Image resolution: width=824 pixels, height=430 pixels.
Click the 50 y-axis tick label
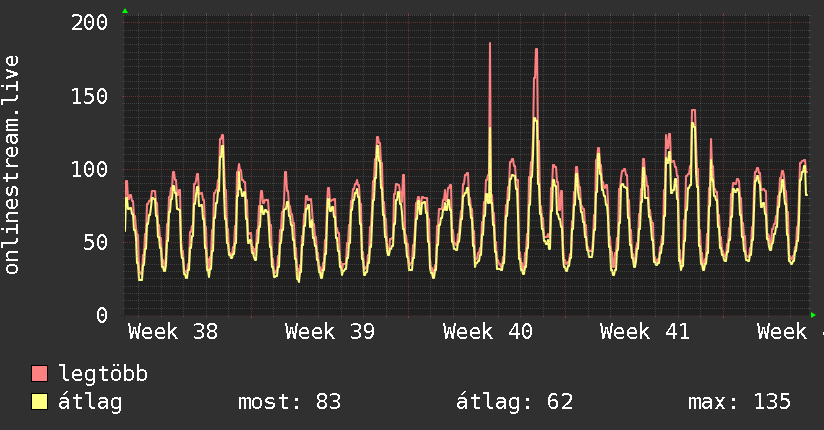point(96,242)
